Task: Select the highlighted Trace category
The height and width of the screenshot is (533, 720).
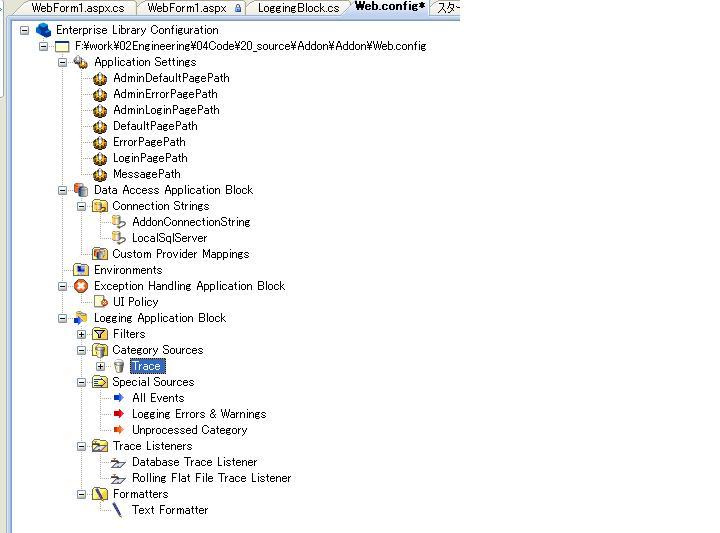Action: tap(147, 366)
